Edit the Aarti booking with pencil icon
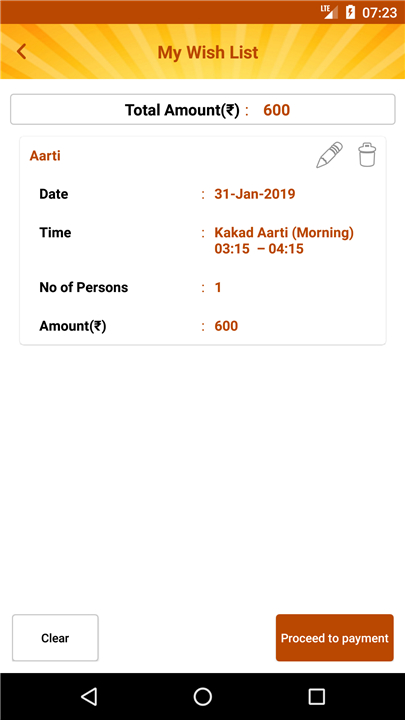The height and width of the screenshot is (720, 405). pos(329,155)
